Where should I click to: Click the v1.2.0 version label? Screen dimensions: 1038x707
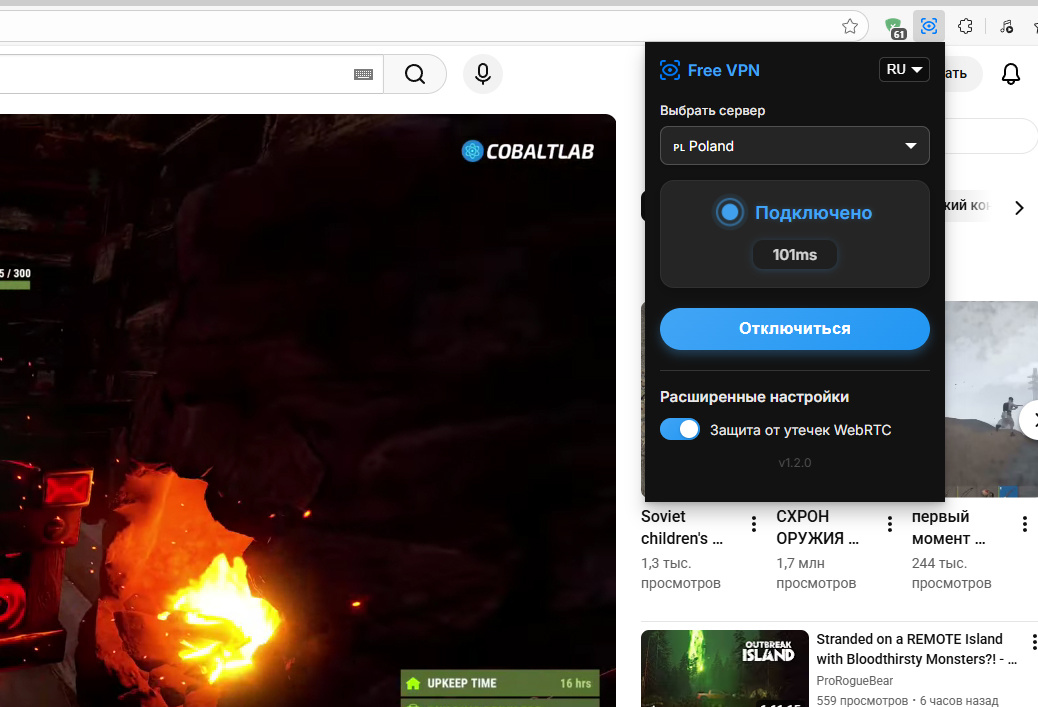point(794,463)
